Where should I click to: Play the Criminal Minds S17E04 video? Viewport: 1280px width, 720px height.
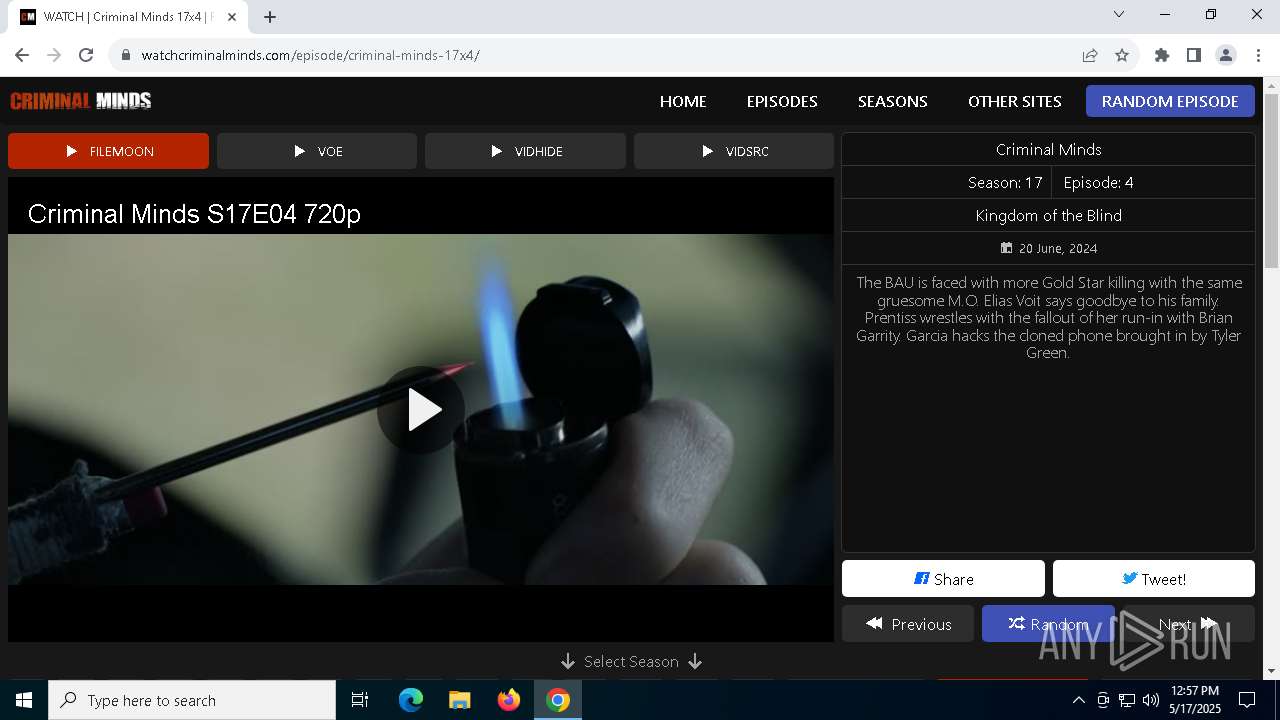pos(421,410)
